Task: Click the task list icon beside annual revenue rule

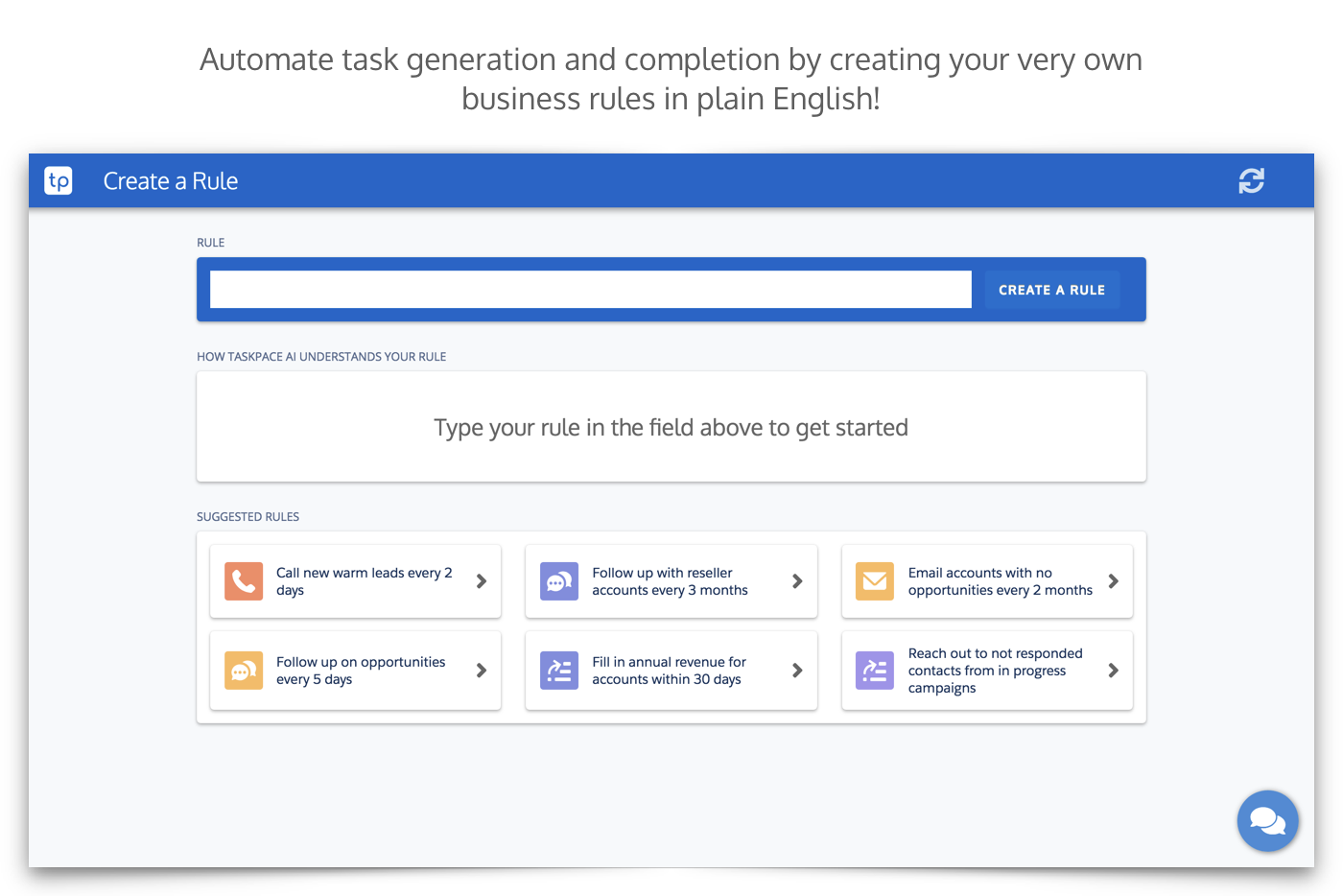Action: (559, 671)
